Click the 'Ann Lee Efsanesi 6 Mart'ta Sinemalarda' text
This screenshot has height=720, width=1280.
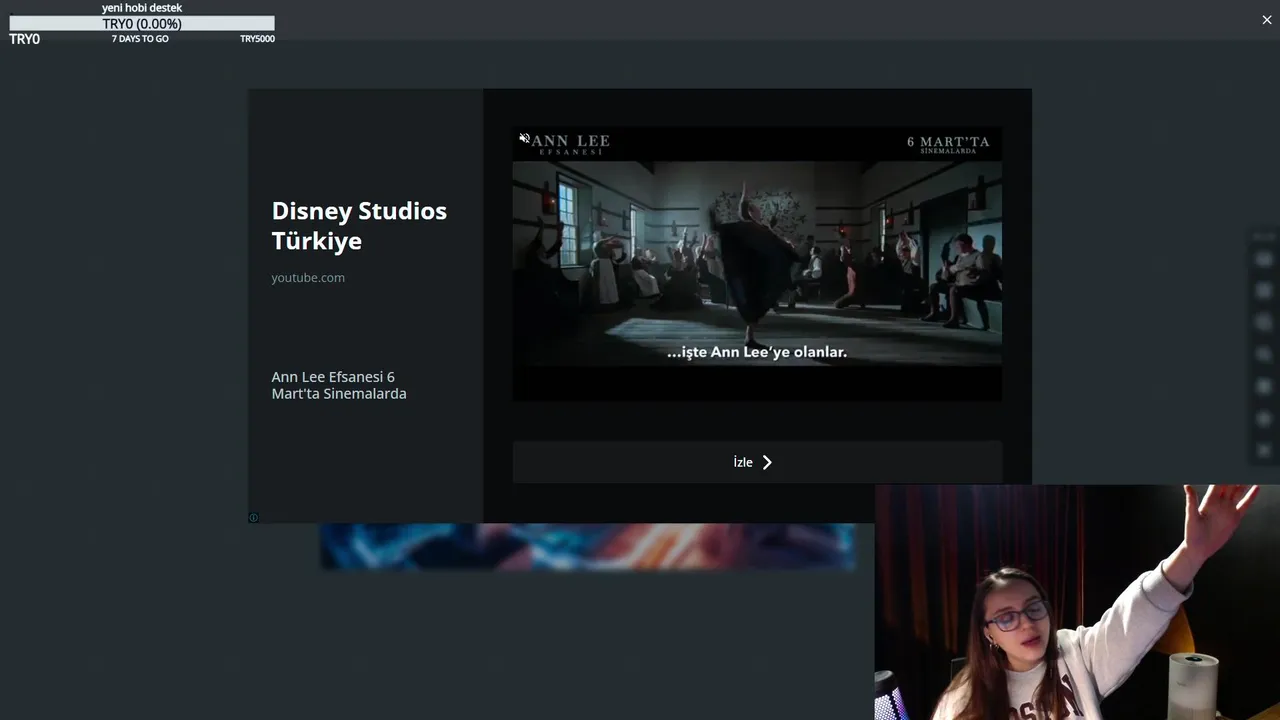pyautogui.click(x=339, y=385)
